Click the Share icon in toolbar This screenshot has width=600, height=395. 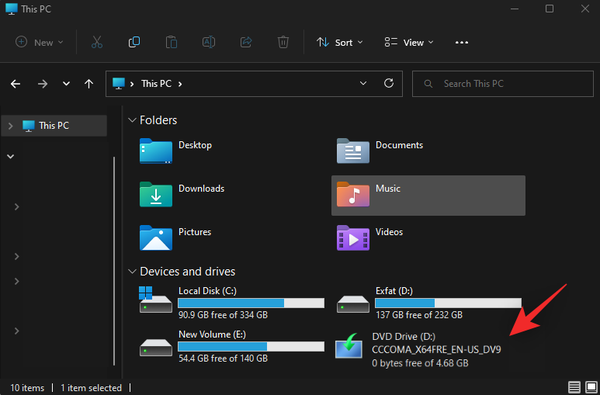point(246,42)
